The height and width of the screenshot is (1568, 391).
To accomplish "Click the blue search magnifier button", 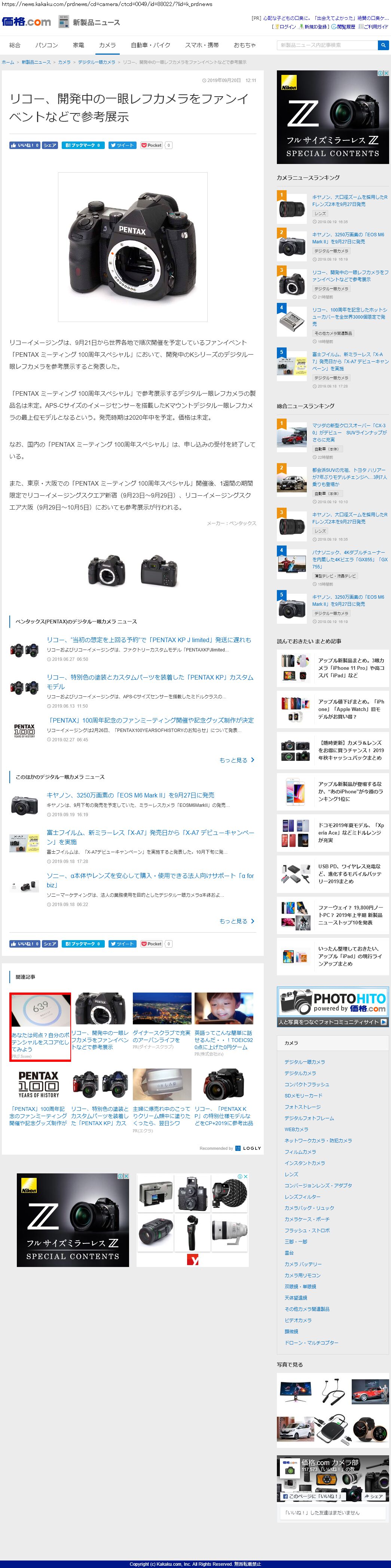I will coord(382,45).
